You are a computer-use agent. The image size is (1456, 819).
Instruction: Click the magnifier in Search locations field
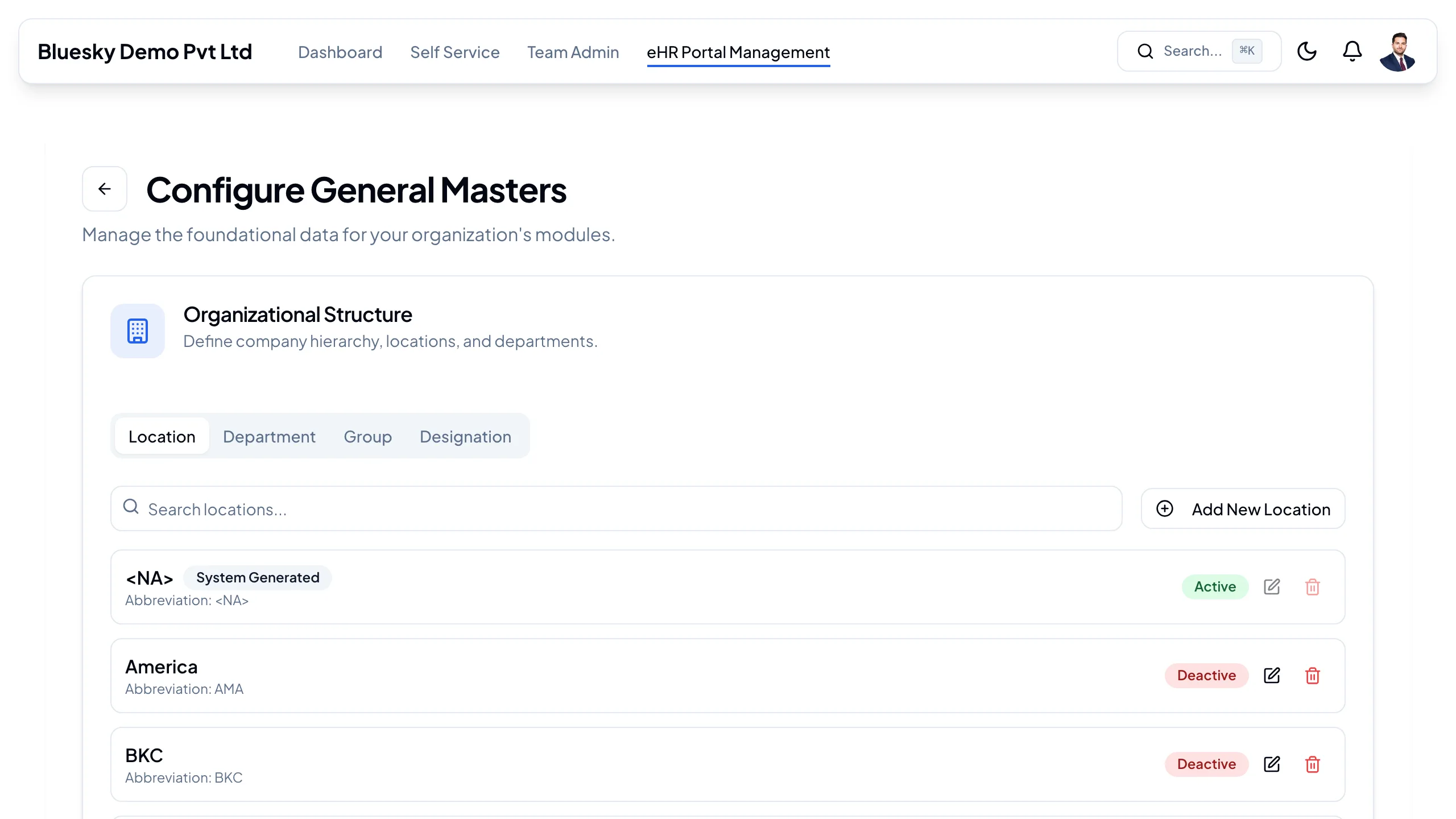click(131, 506)
